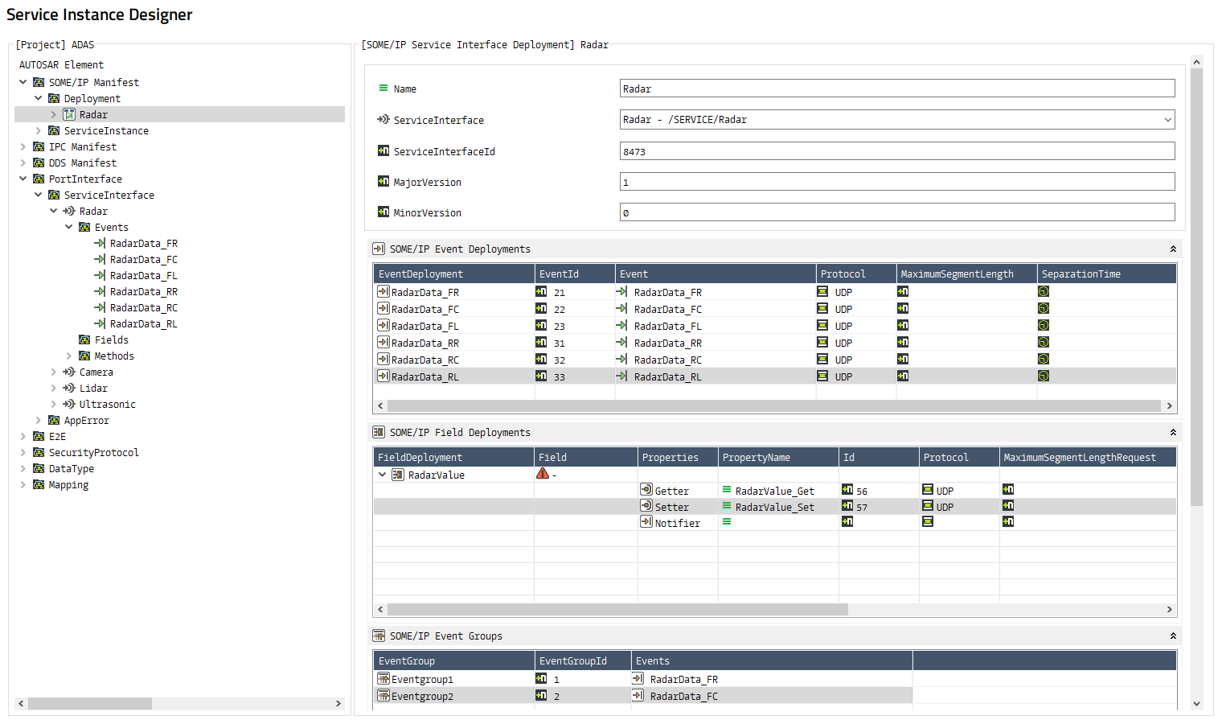This screenshot has height=720, width=1222.
Task: Select the ServiceInstance tree item
Action: 106,131
